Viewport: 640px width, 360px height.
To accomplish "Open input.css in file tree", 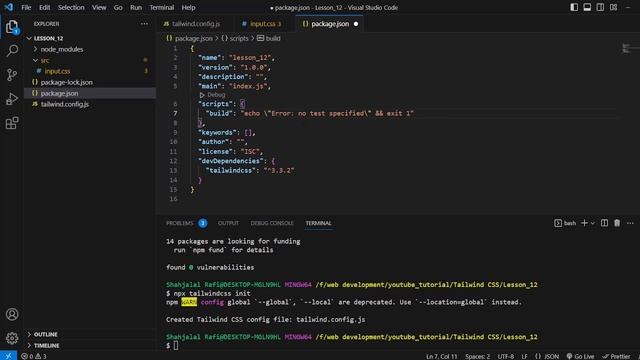I will coord(57,71).
